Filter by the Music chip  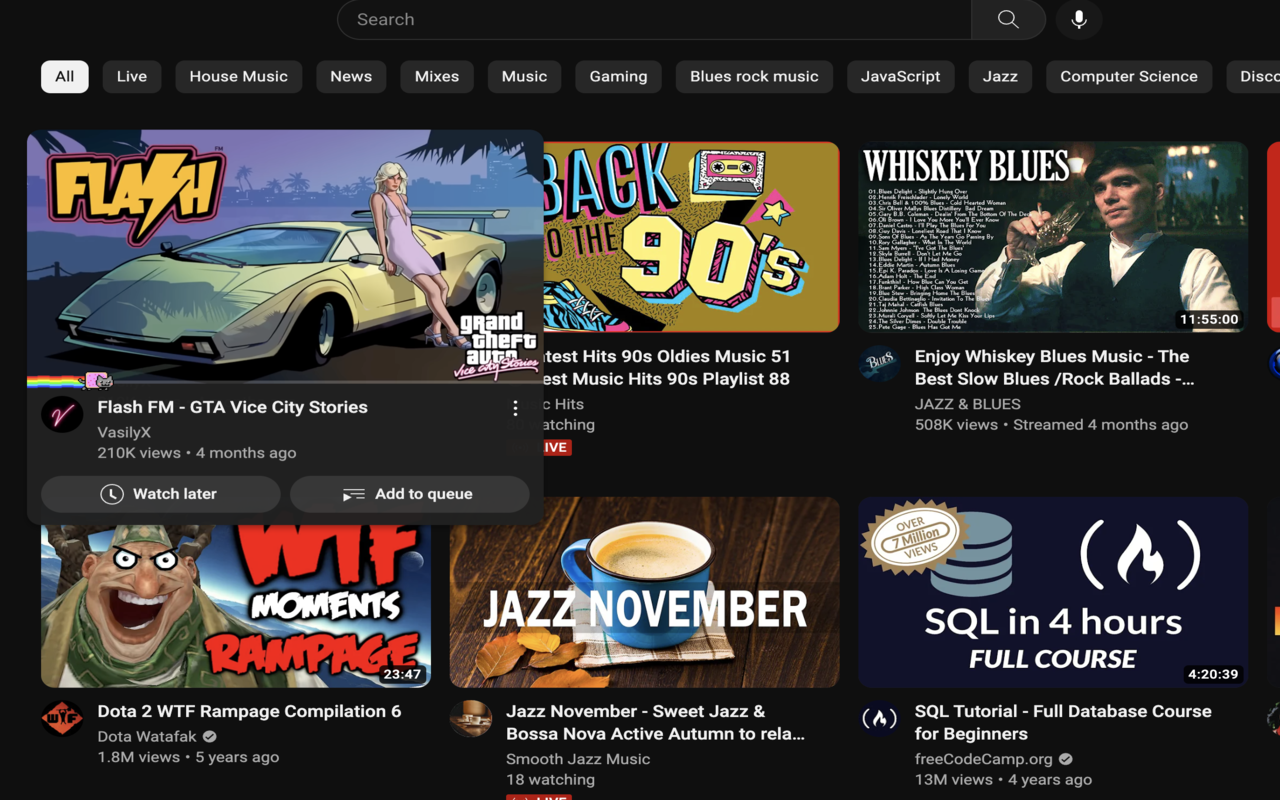pos(525,77)
